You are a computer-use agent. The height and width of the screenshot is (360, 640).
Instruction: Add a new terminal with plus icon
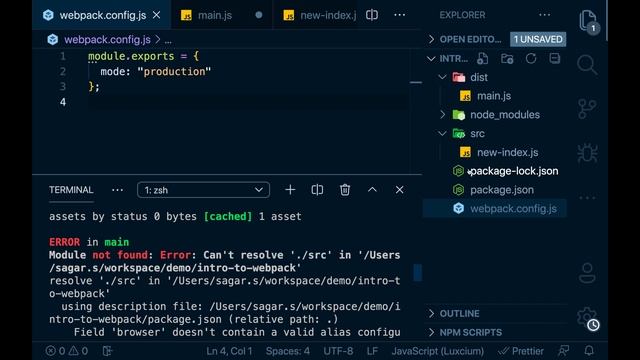click(x=290, y=190)
